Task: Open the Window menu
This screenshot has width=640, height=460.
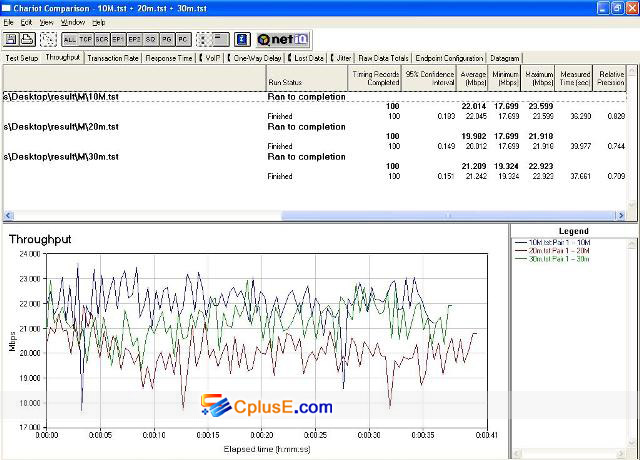Action: click(x=73, y=22)
